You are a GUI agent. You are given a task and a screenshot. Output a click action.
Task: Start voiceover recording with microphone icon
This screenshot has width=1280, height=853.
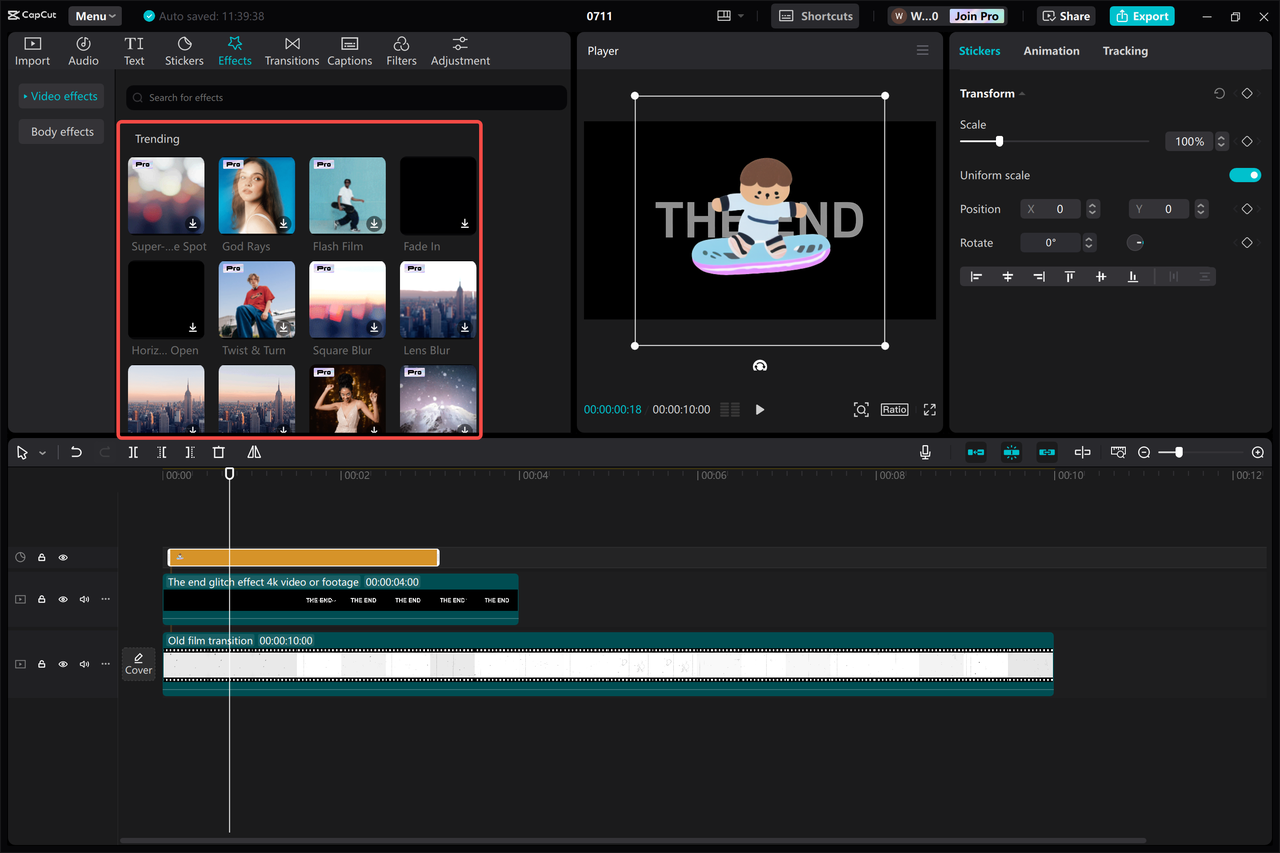[x=925, y=452]
